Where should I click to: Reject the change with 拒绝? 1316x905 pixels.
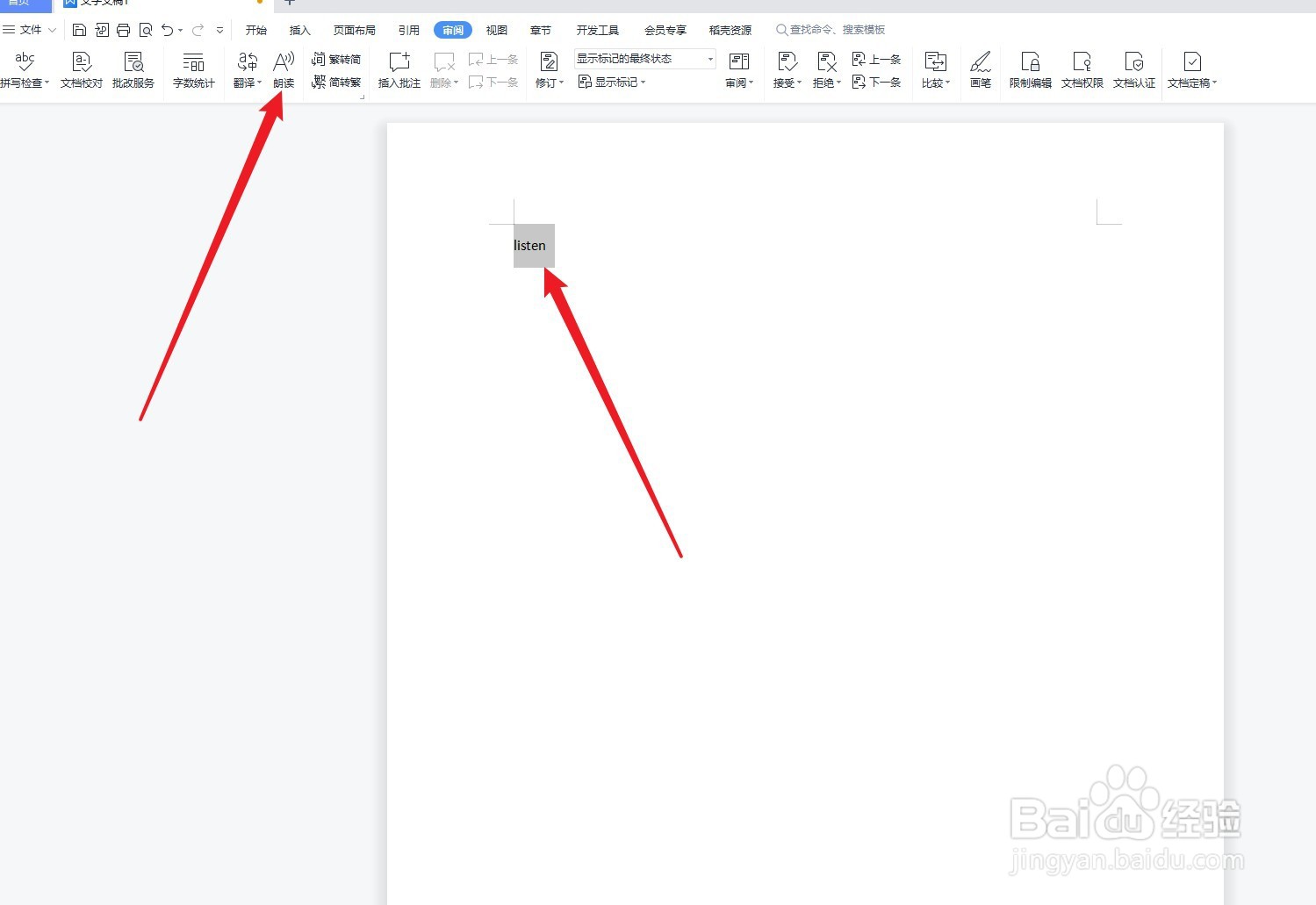point(827,70)
